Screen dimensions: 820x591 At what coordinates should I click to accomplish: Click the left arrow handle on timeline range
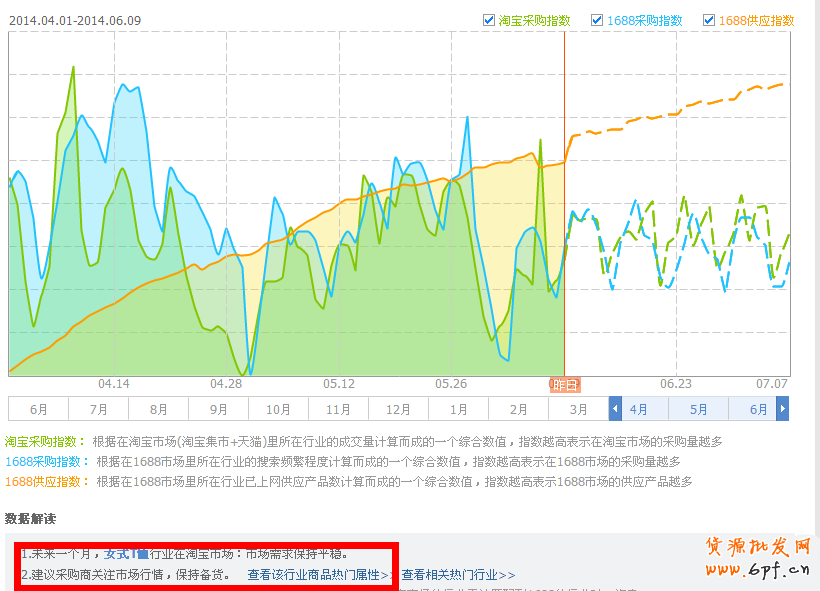pos(615,409)
